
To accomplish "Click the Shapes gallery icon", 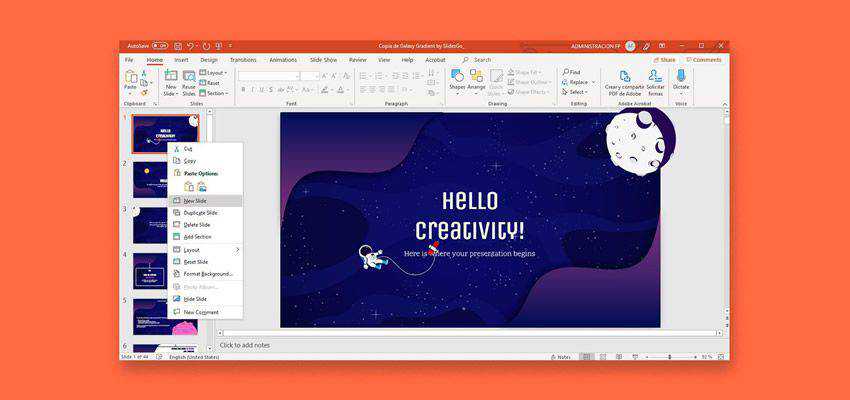I will click(457, 78).
